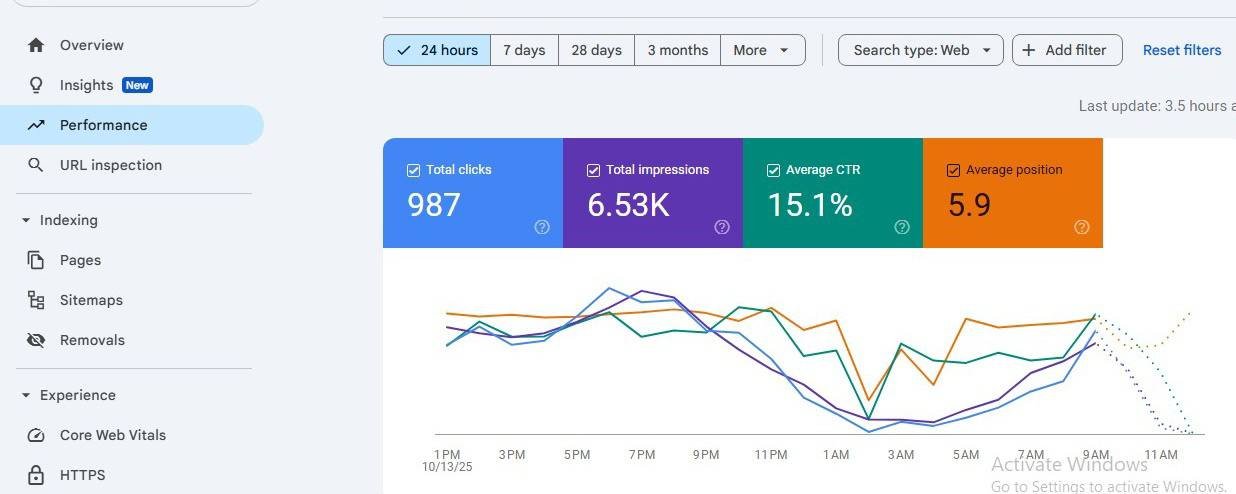The width and height of the screenshot is (1236, 494).
Task: Open the Overview home icon
Action: click(36, 45)
